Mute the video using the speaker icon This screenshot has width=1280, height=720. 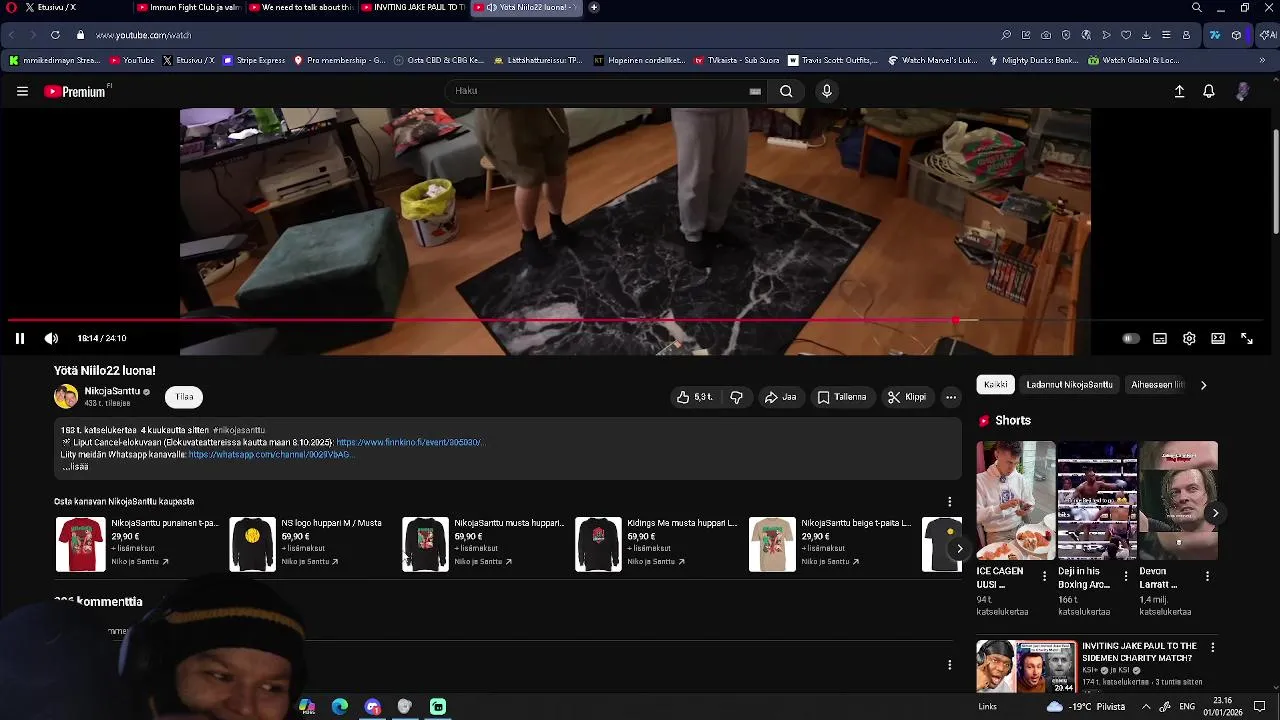[51, 339]
